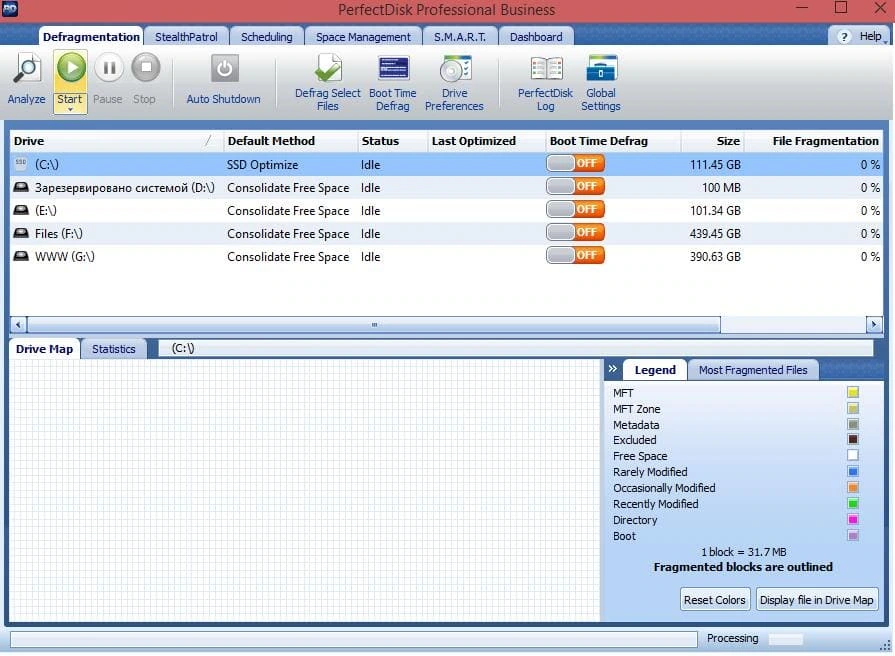Image resolution: width=895 pixels, height=656 pixels.
Task: Sort drives by the Drive column header
Action: point(116,141)
